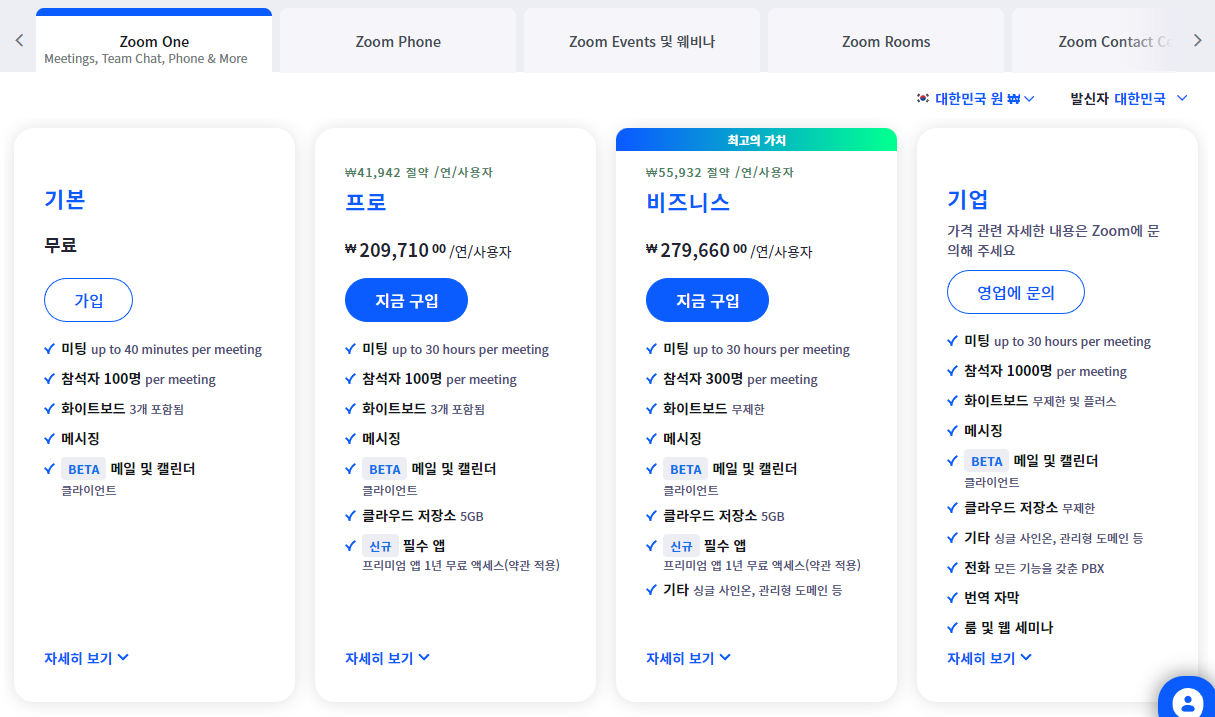Click 참석자 1000명 in the 기업 plan
Viewport: 1215px width, 717px height.
tap(1045, 371)
